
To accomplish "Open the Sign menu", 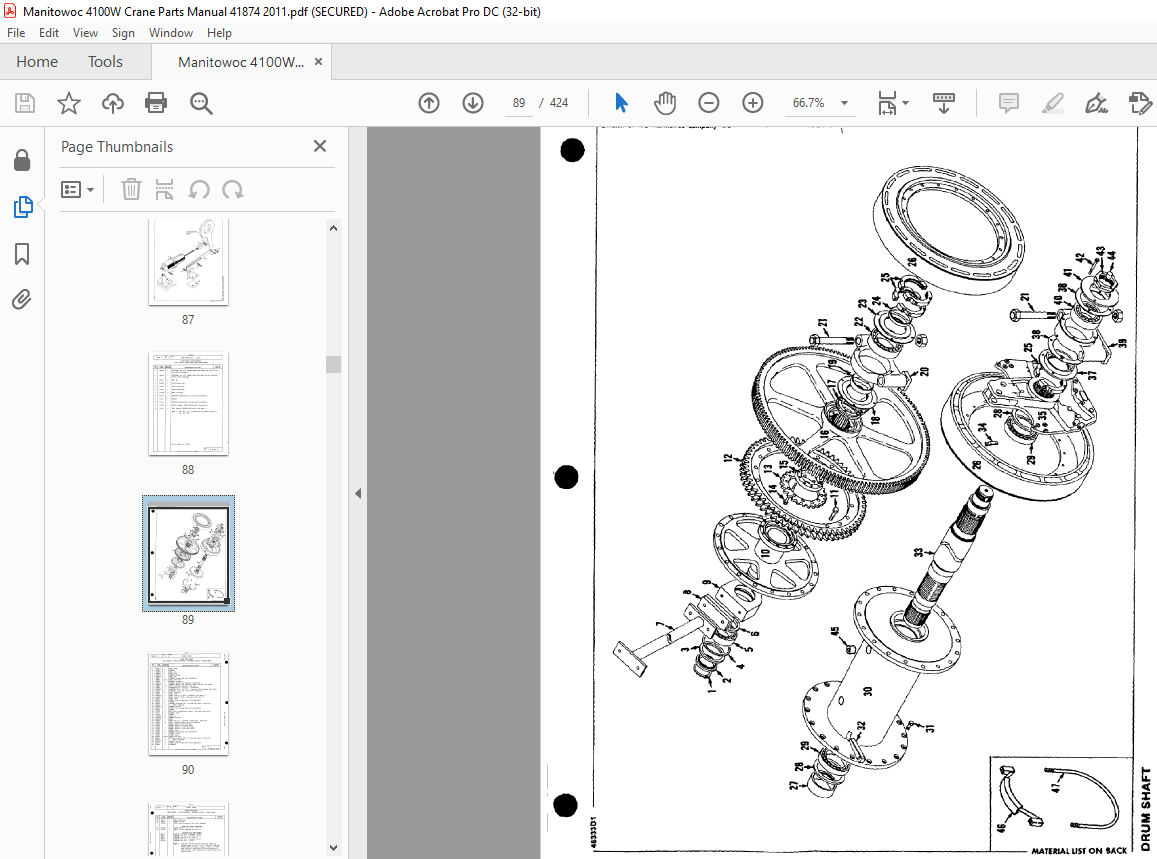I will coord(123,32).
